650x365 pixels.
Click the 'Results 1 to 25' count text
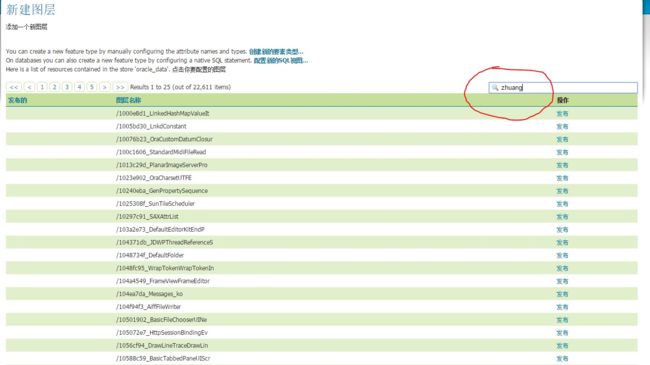coord(180,87)
